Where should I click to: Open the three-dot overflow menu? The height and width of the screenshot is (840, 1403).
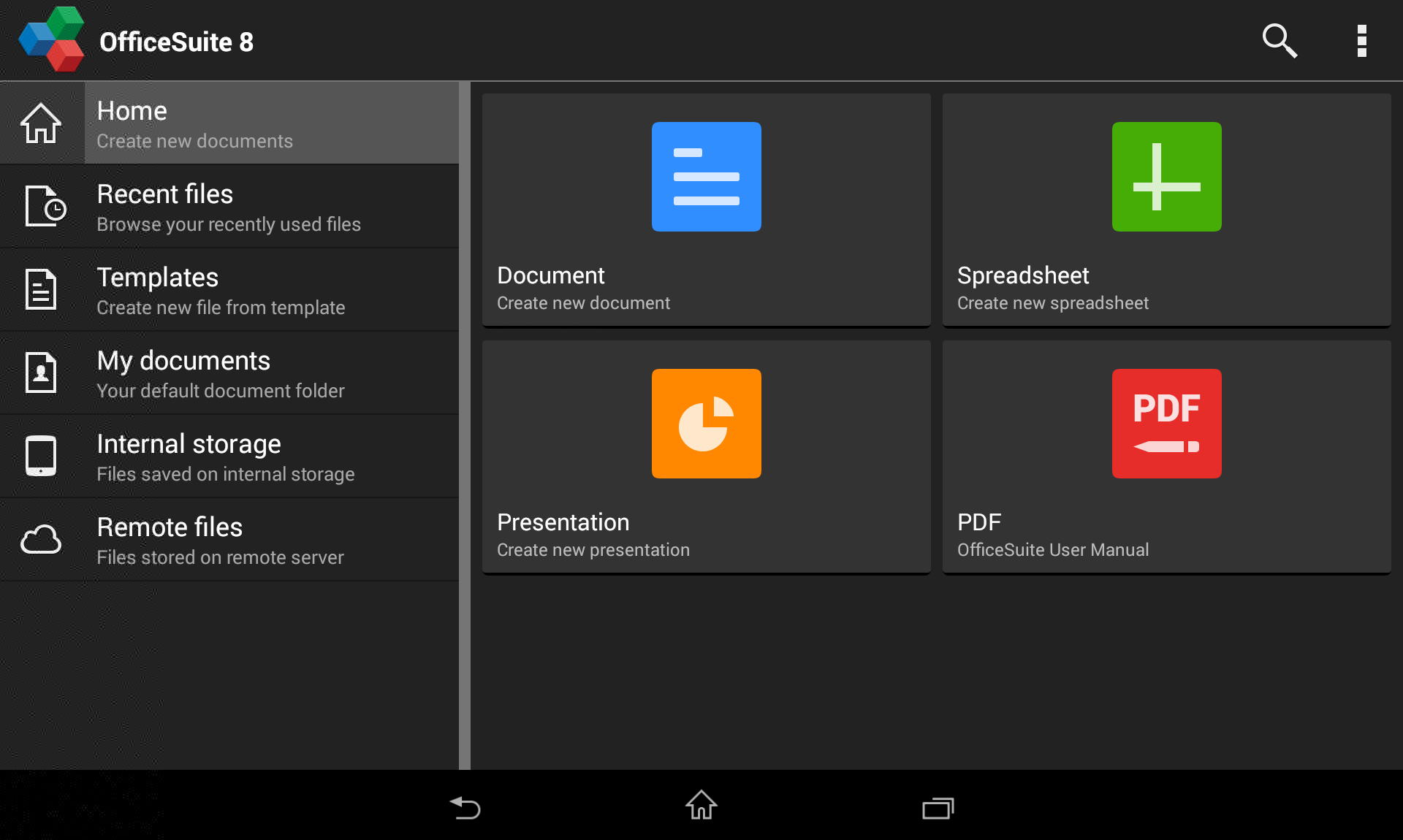point(1361,41)
